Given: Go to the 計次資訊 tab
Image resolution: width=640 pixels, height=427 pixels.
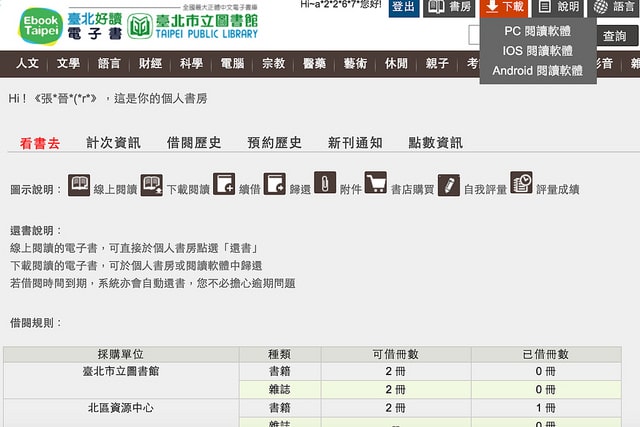Looking at the screenshot, I should tap(113, 143).
